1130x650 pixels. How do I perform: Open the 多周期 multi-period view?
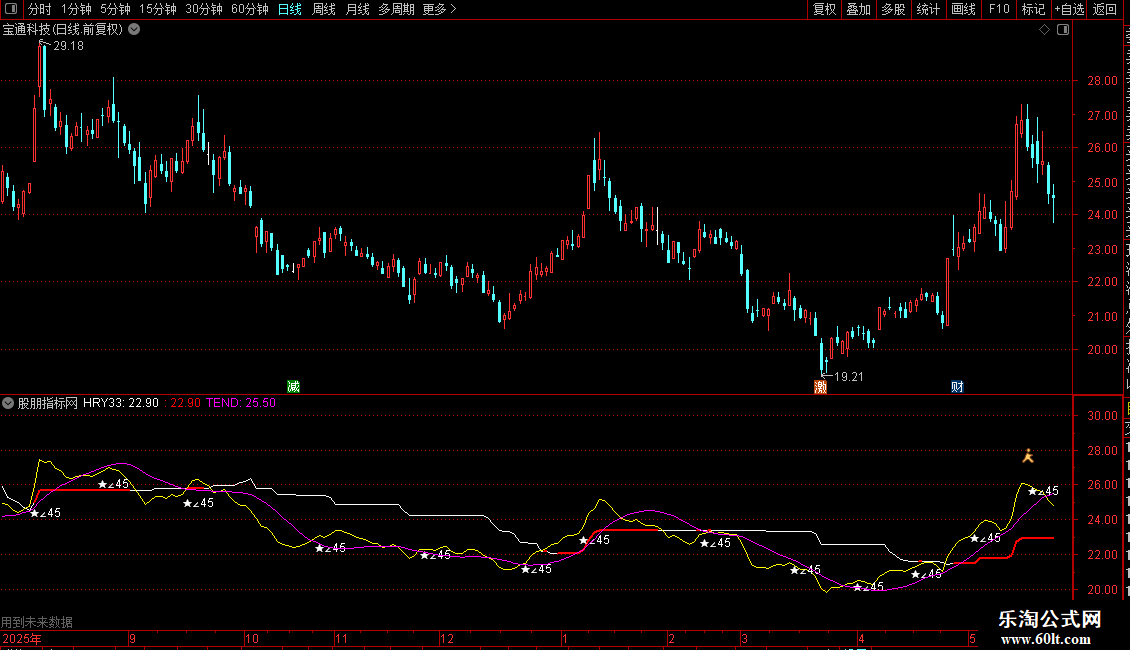[x=396, y=9]
